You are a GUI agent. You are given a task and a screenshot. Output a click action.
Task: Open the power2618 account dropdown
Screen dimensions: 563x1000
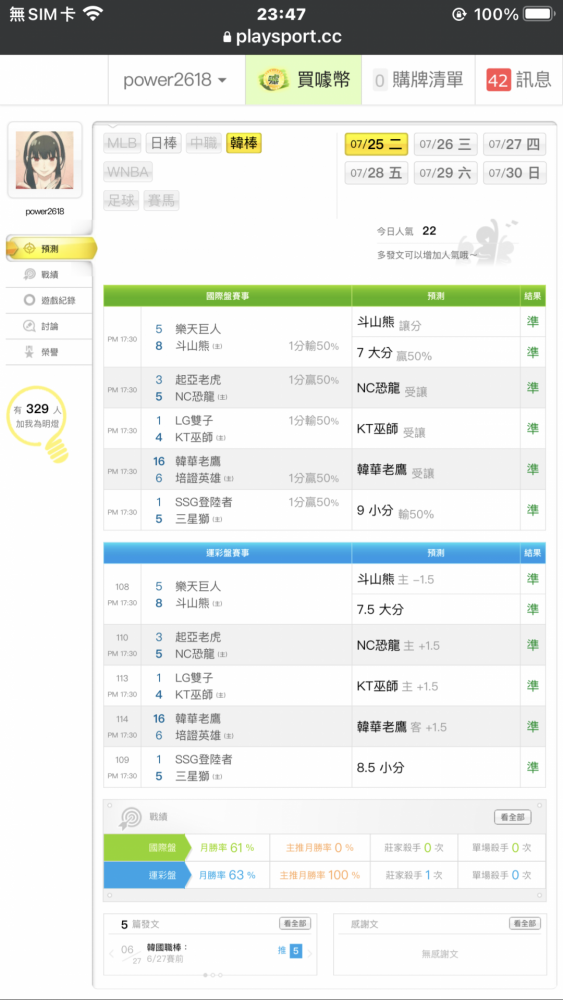(177, 80)
